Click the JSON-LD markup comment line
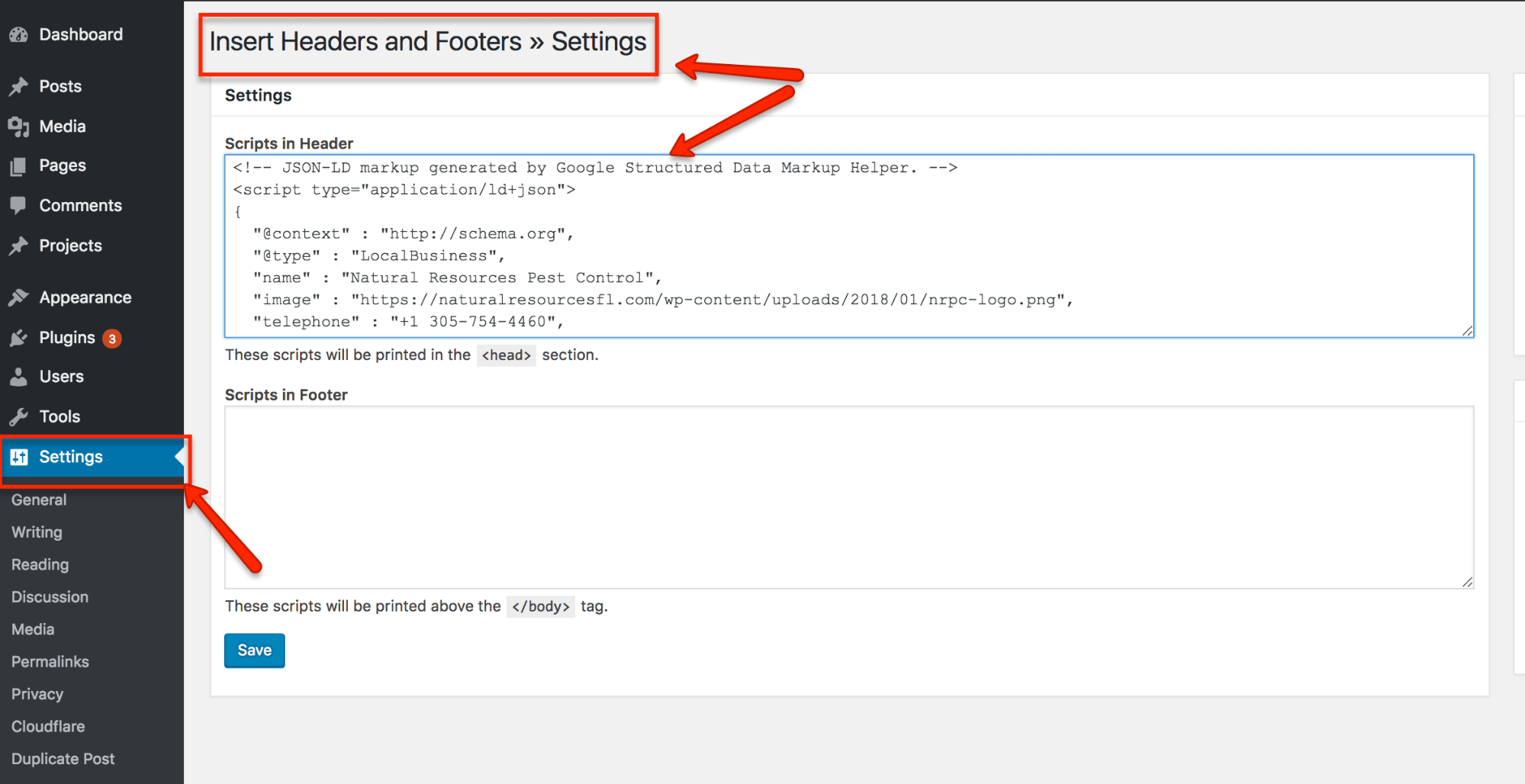1525x784 pixels. (x=595, y=167)
